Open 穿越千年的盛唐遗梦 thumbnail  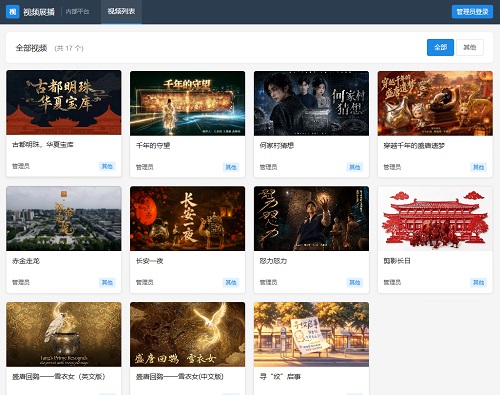coord(435,103)
